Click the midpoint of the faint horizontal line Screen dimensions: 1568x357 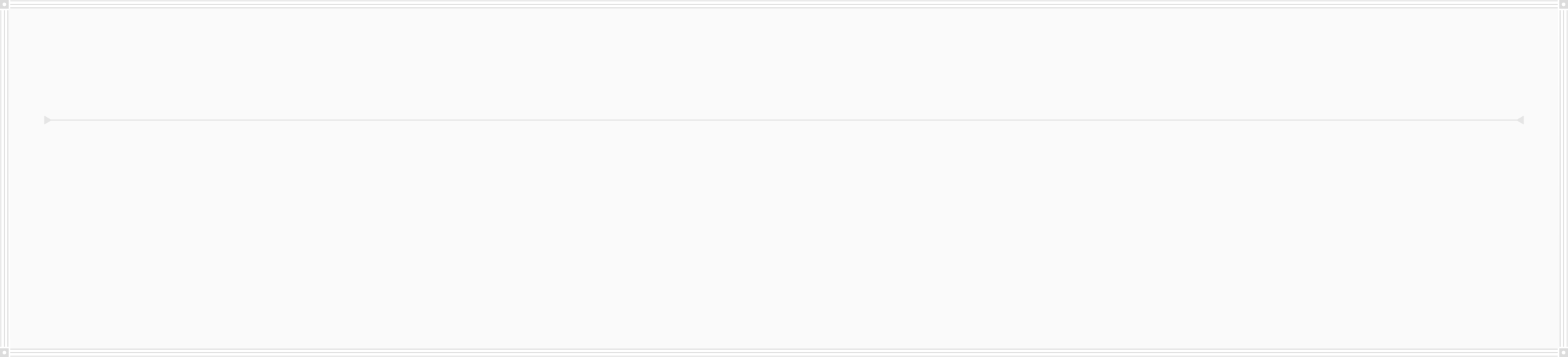pyautogui.click(x=784, y=120)
